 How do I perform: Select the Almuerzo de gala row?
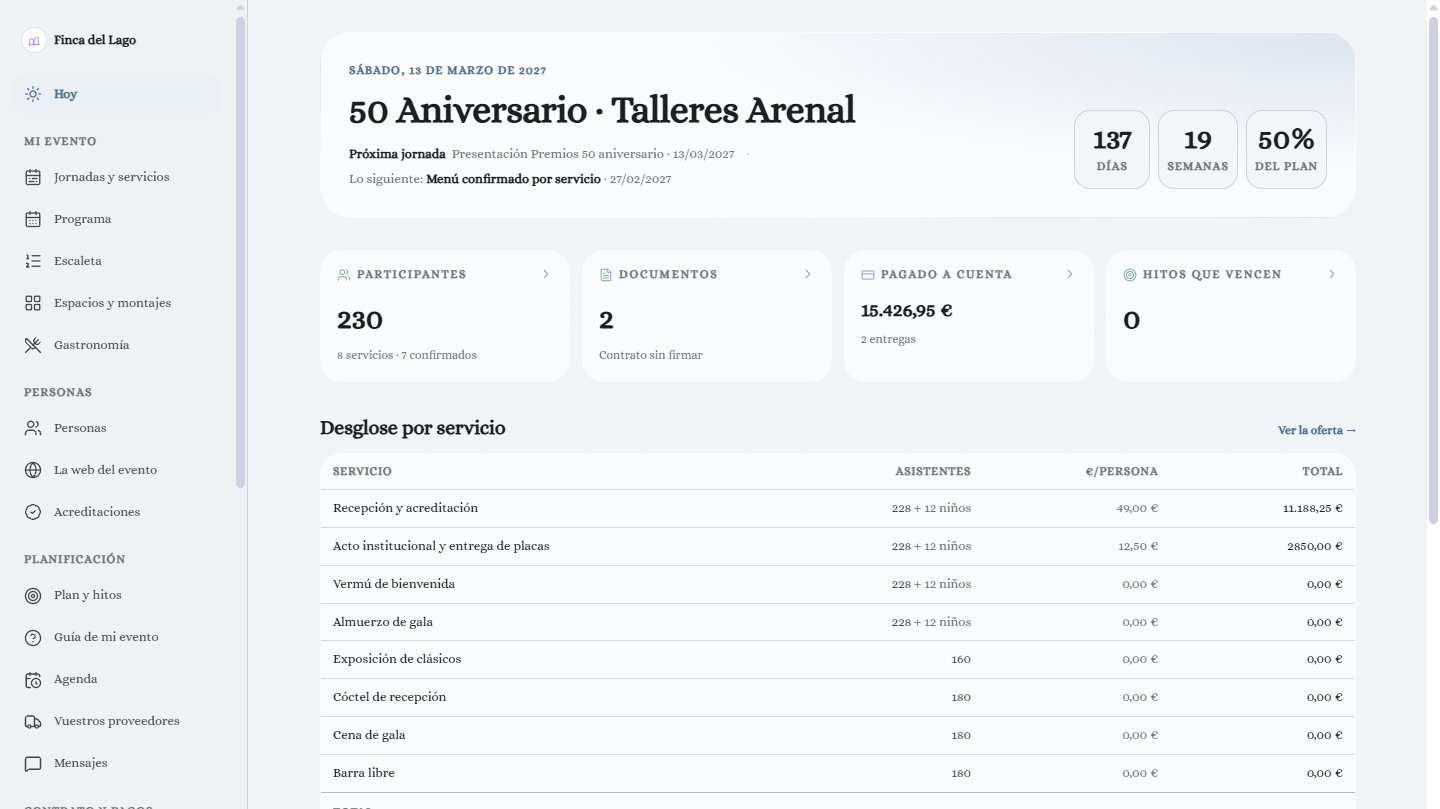pyautogui.click(x=838, y=622)
